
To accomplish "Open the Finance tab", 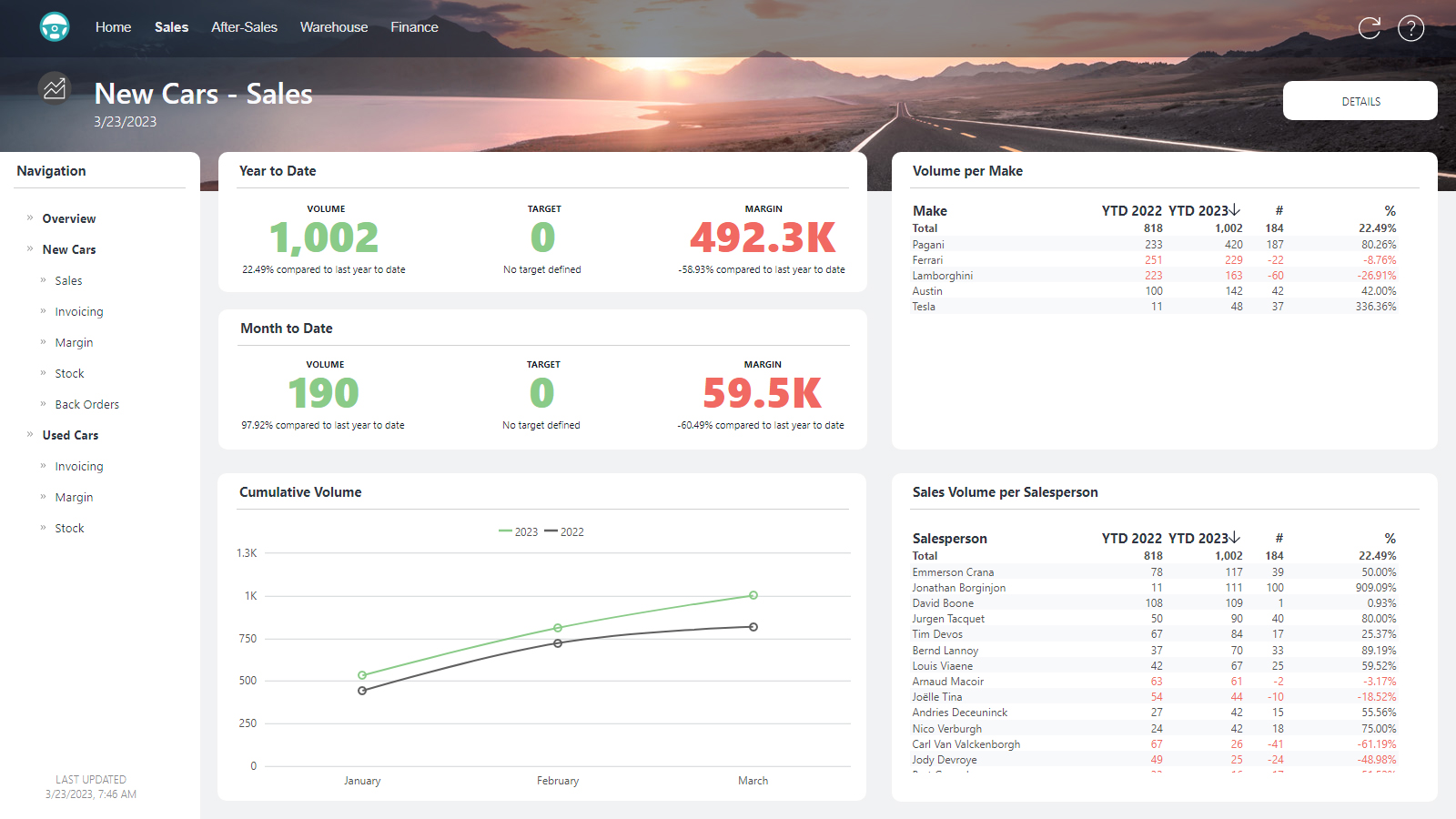I will pos(414,27).
